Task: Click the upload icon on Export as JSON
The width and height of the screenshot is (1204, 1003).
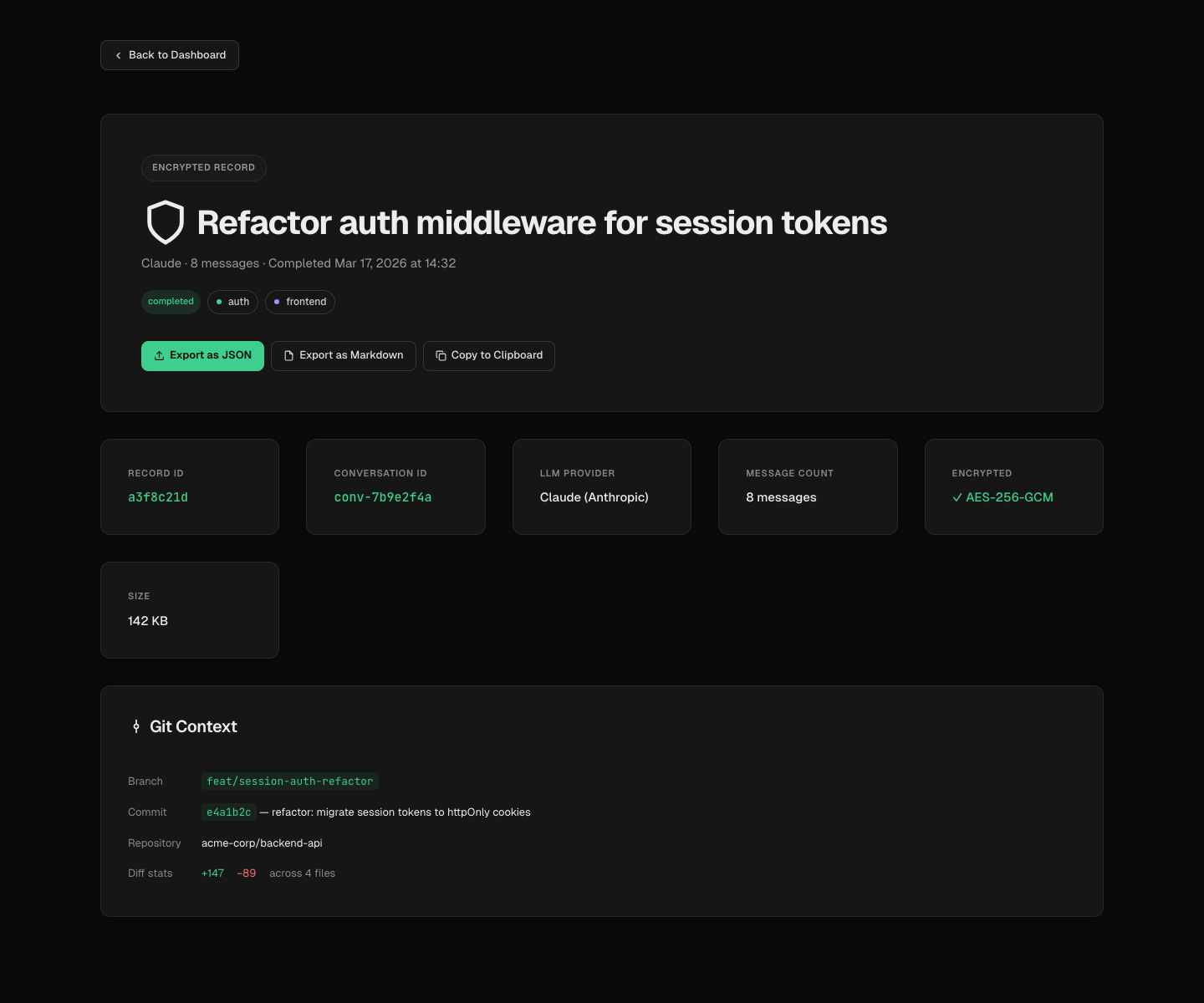Action: 159,356
